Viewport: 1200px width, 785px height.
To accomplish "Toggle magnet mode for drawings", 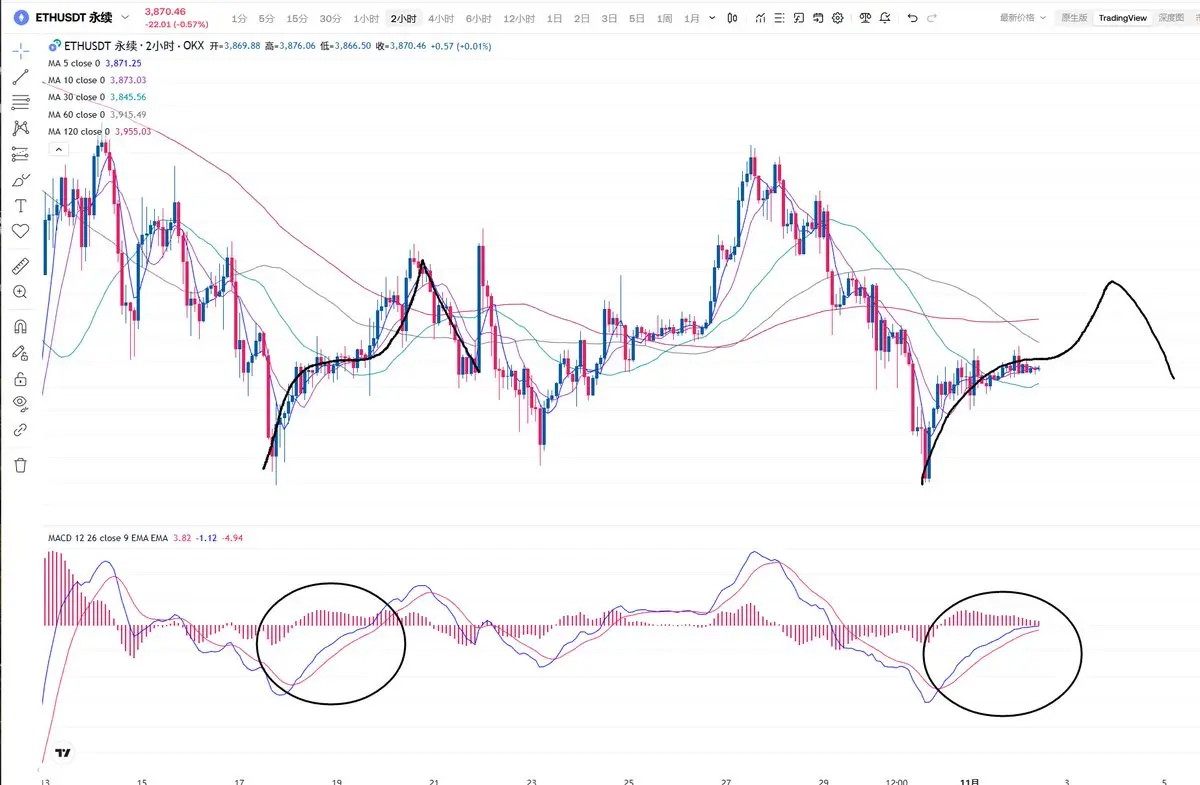I will 20,326.
